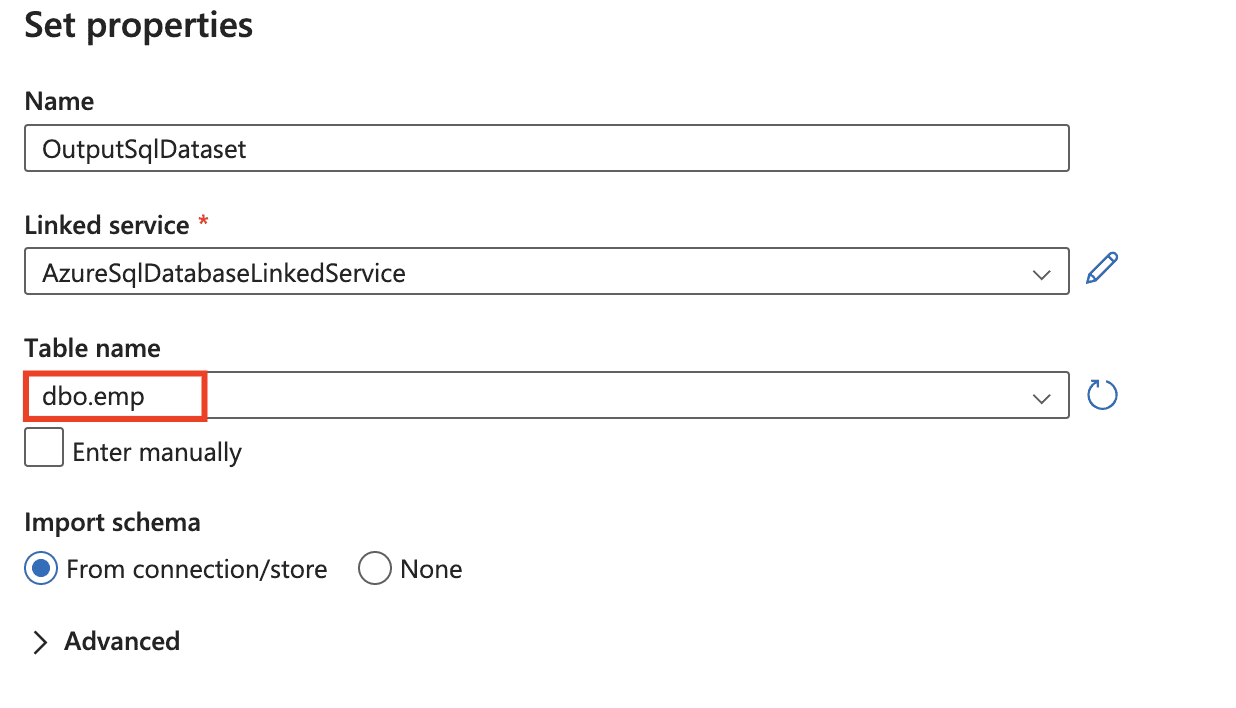1236x708 pixels.
Task: Click the Advanced label text
Action: coord(122,641)
